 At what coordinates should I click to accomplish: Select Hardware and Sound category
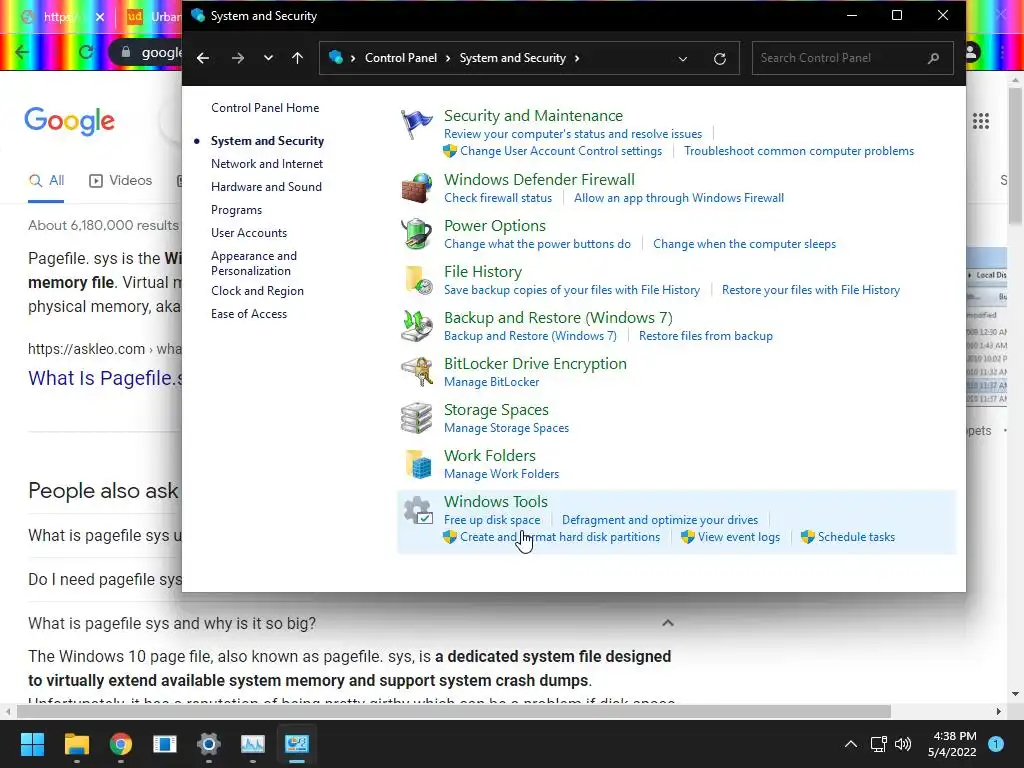266,187
